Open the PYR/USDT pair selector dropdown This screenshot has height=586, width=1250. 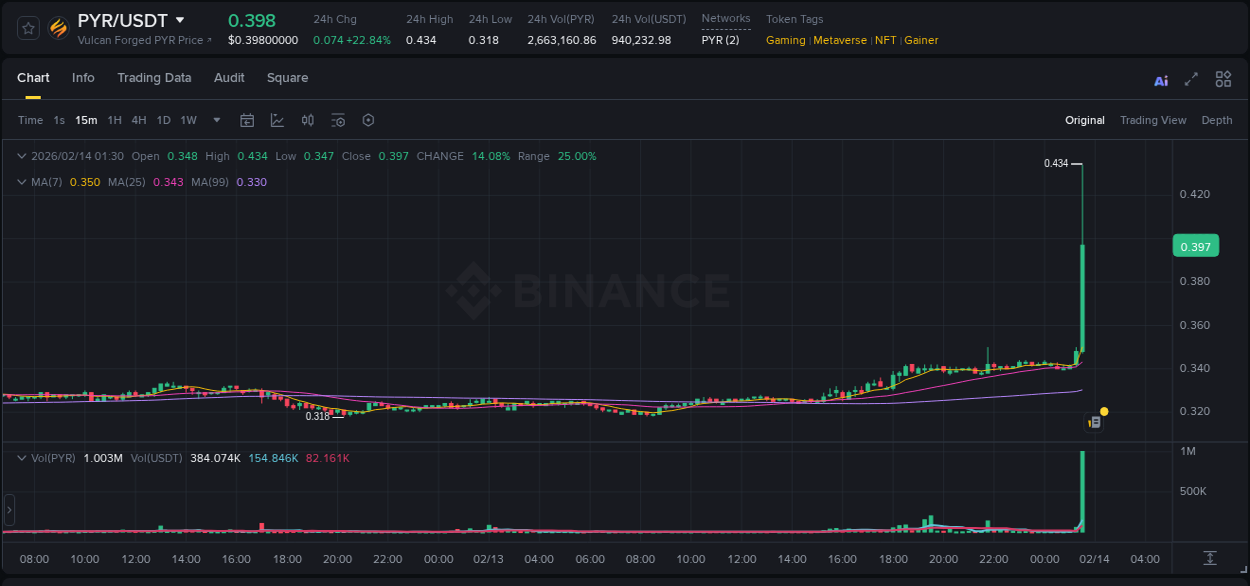181,19
